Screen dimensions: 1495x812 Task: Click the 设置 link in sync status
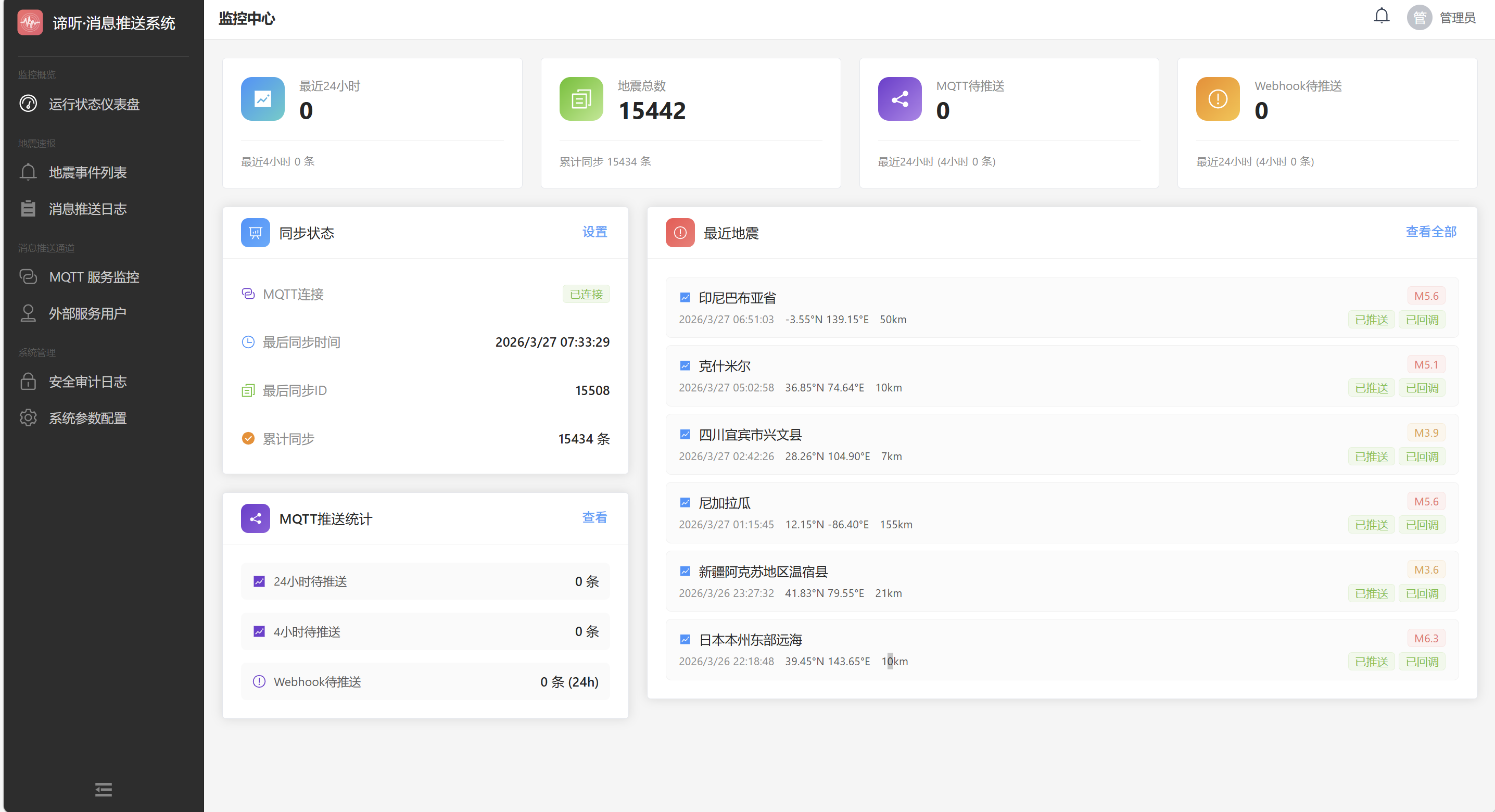(594, 232)
